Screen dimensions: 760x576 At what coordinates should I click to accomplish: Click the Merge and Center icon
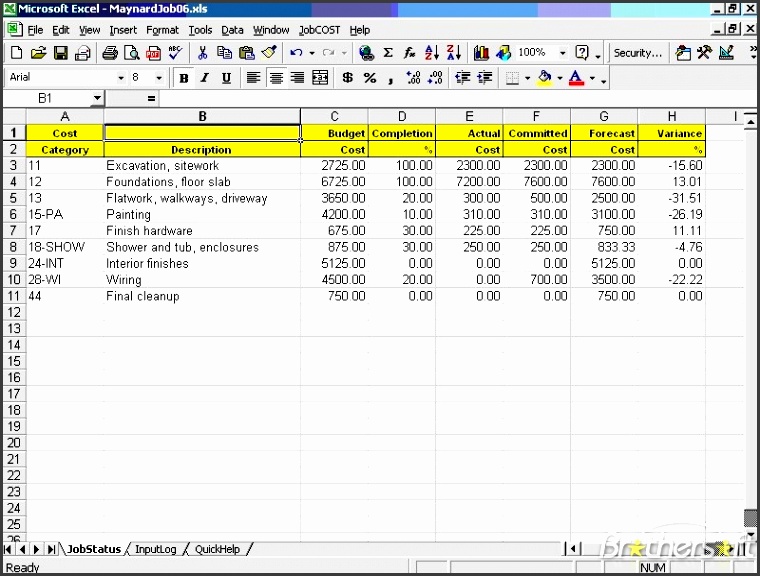pyautogui.click(x=320, y=78)
